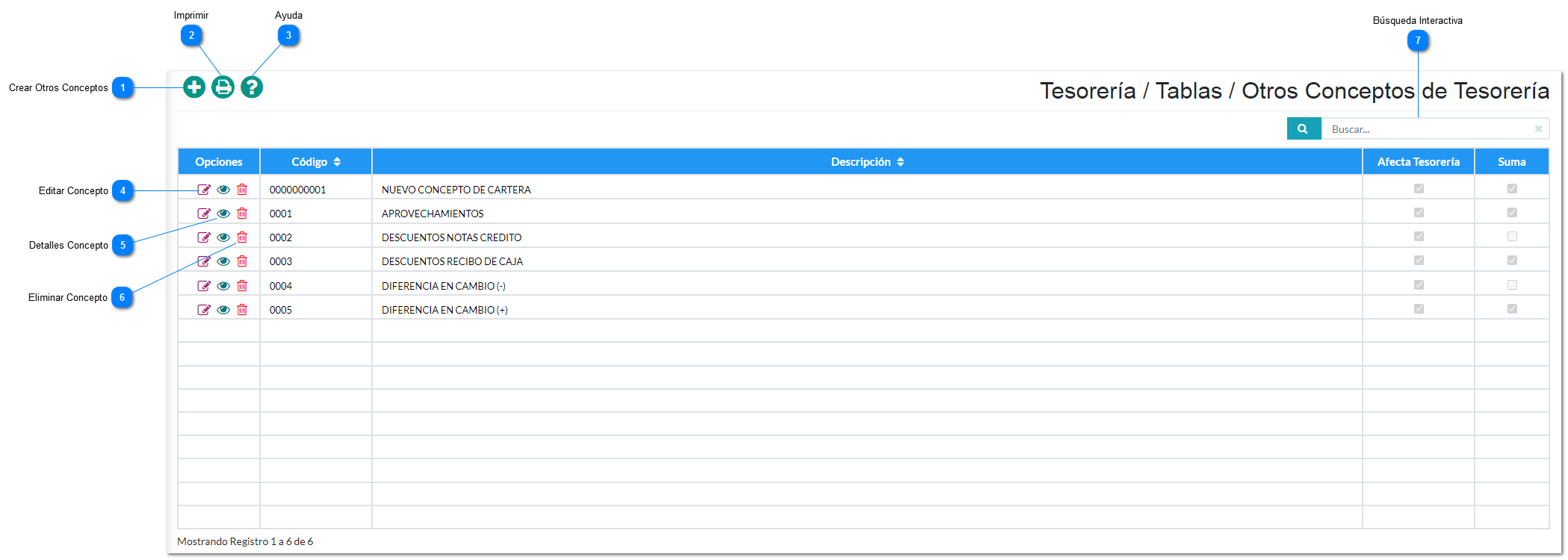View details of APROVECHAMIENTOS row
The width and height of the screenshot is (1568, 560).
point(223,214)
